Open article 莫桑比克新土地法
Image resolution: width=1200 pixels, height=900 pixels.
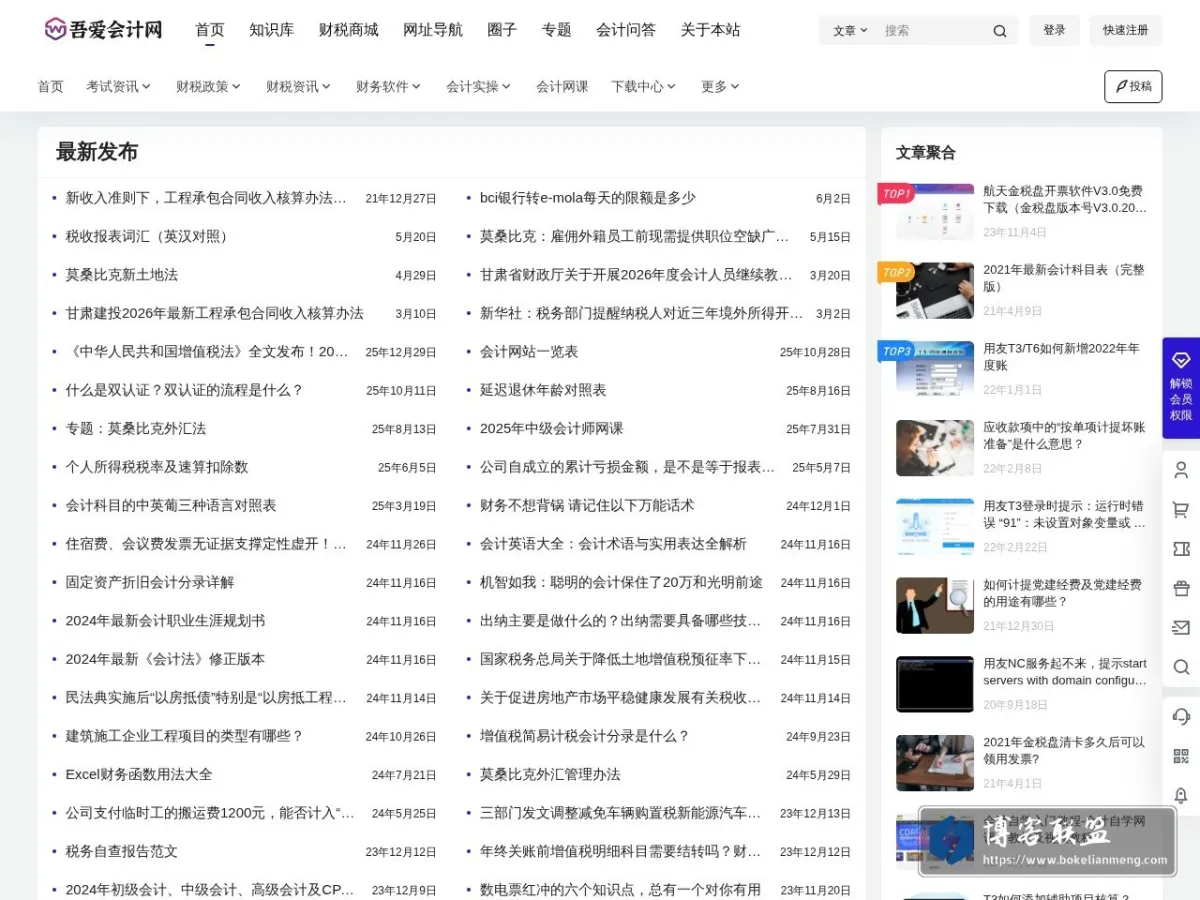[122, 275]
